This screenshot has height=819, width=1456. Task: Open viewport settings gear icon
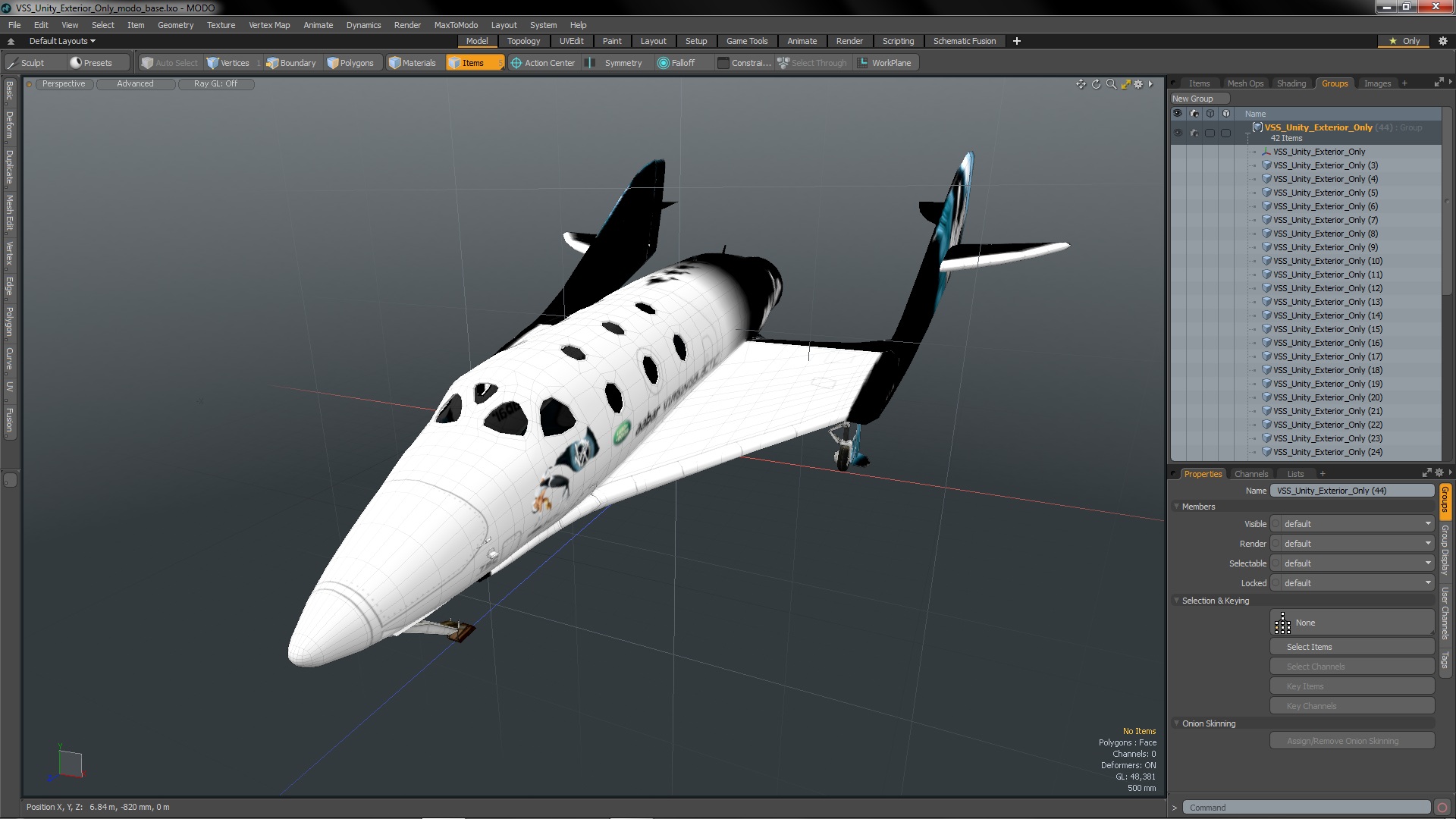pos(1138,84)
